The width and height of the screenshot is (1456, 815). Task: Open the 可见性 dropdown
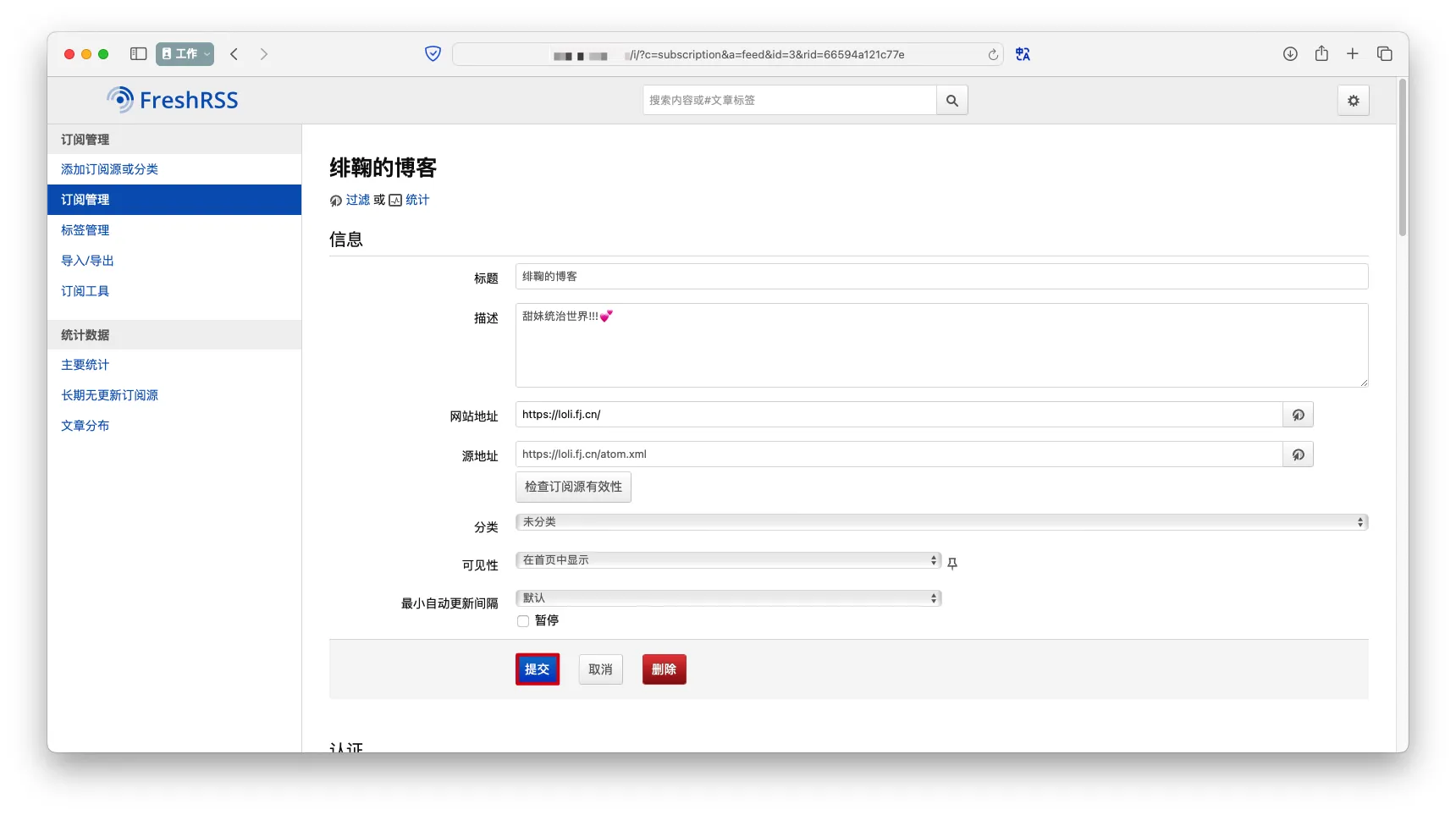[x=728, y=560]
